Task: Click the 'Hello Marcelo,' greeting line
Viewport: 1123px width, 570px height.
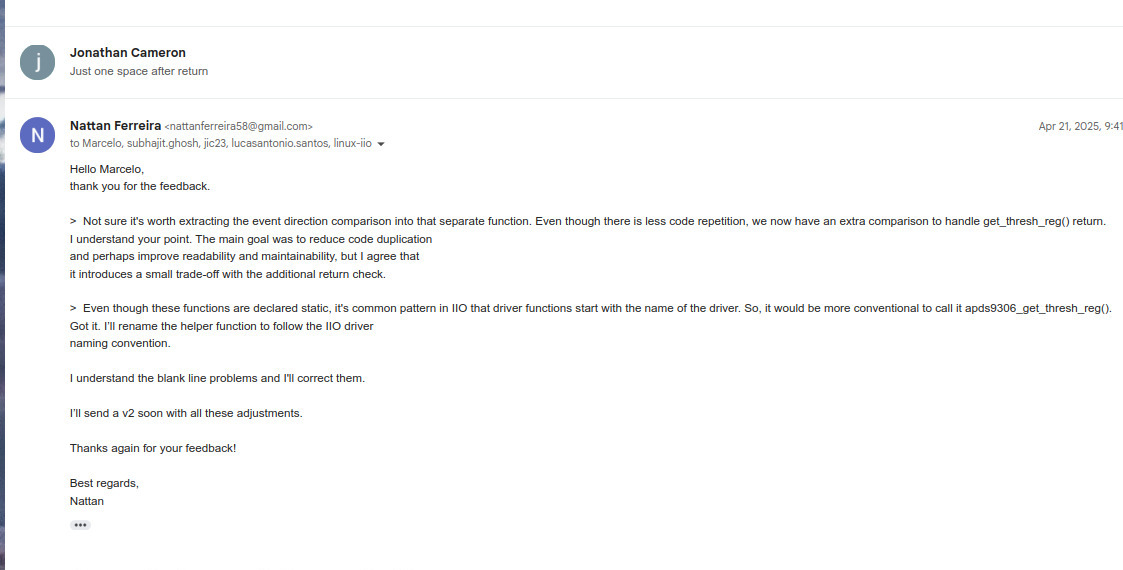Action: (107, 170)
